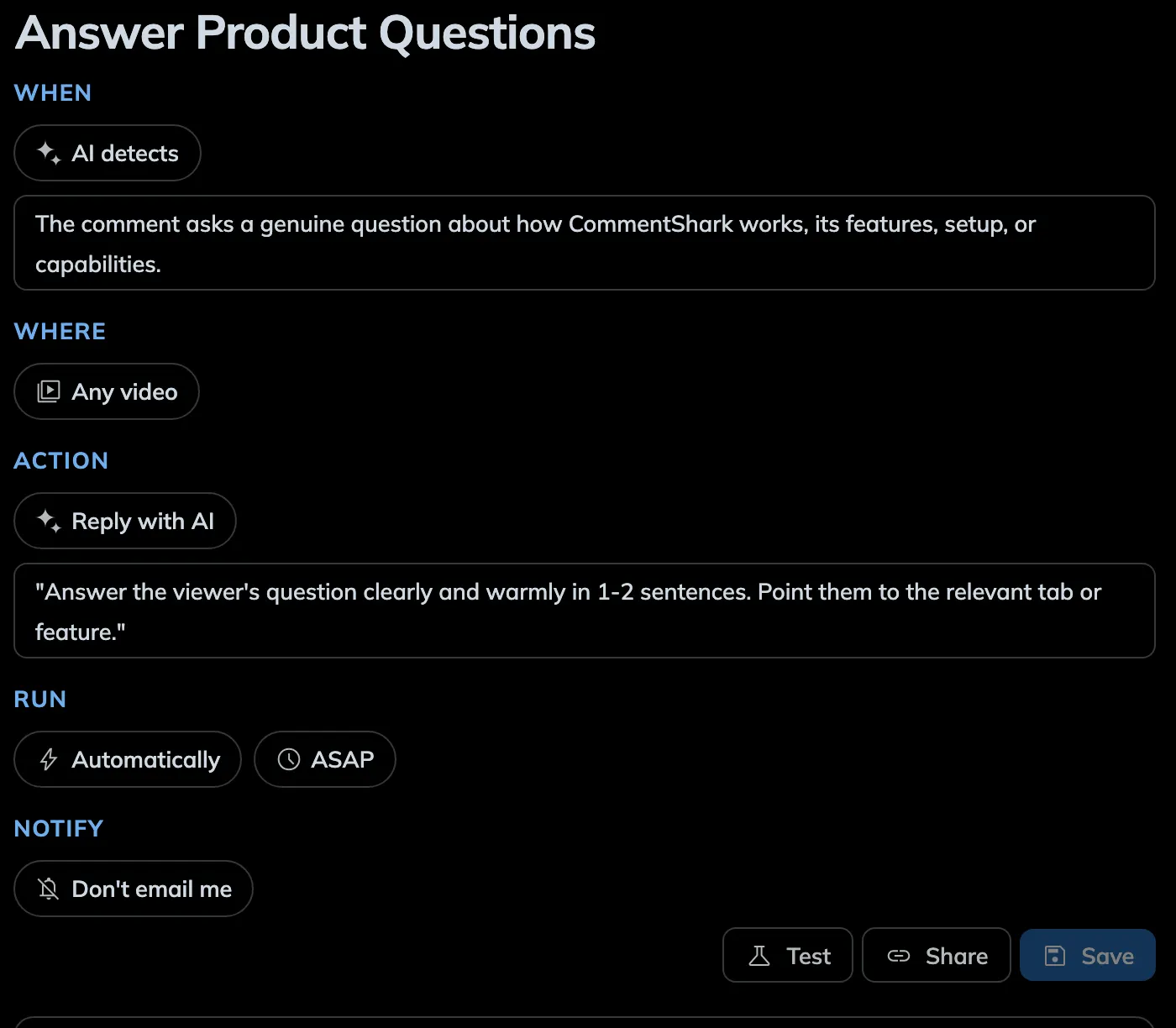Viewport: 1176px width, 1028px height.
Task: Open the AI detects trigger selector
Action: tap(108, 153)
